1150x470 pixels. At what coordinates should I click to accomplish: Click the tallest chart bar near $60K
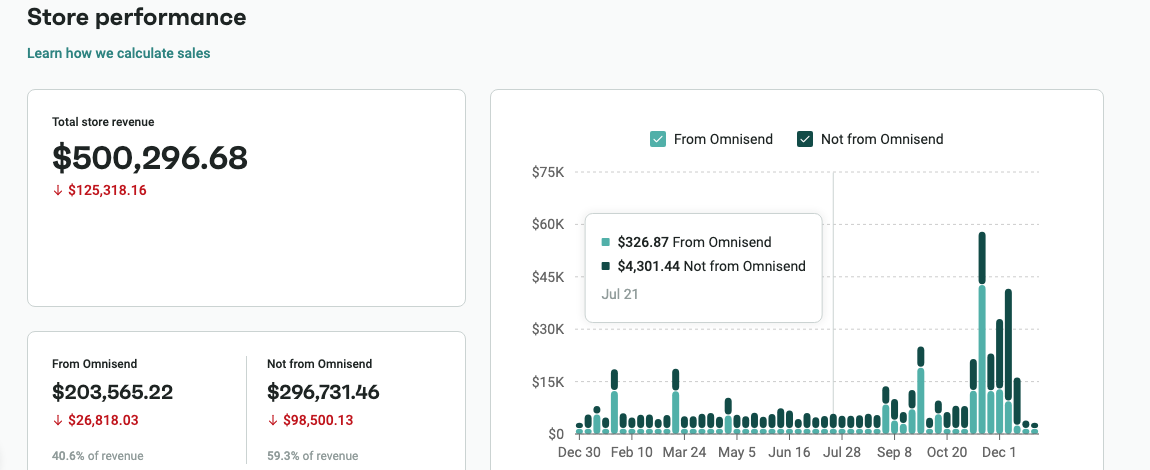pos(982,333)
